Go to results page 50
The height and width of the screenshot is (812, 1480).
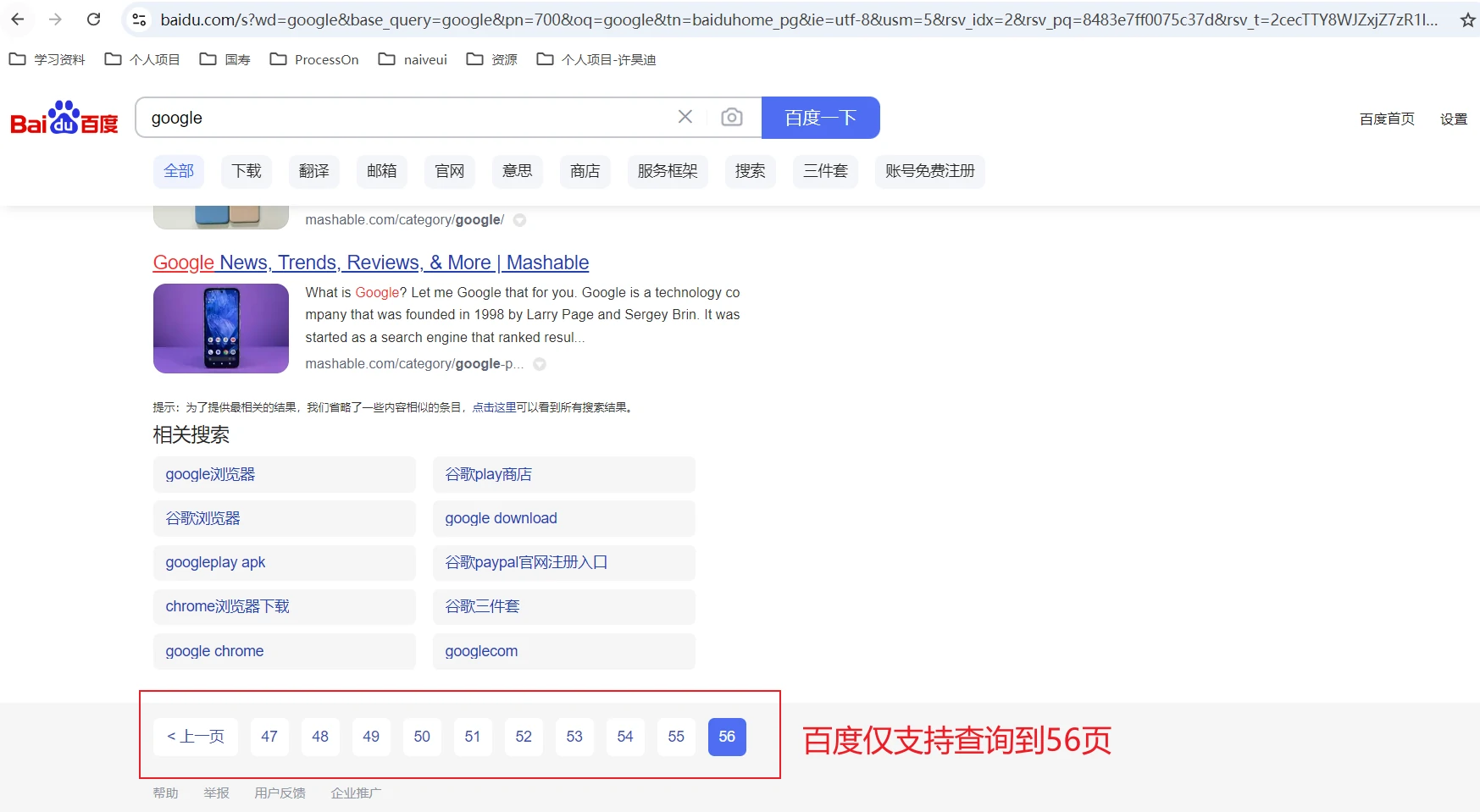pyautogui.click(x=422, y=737)
